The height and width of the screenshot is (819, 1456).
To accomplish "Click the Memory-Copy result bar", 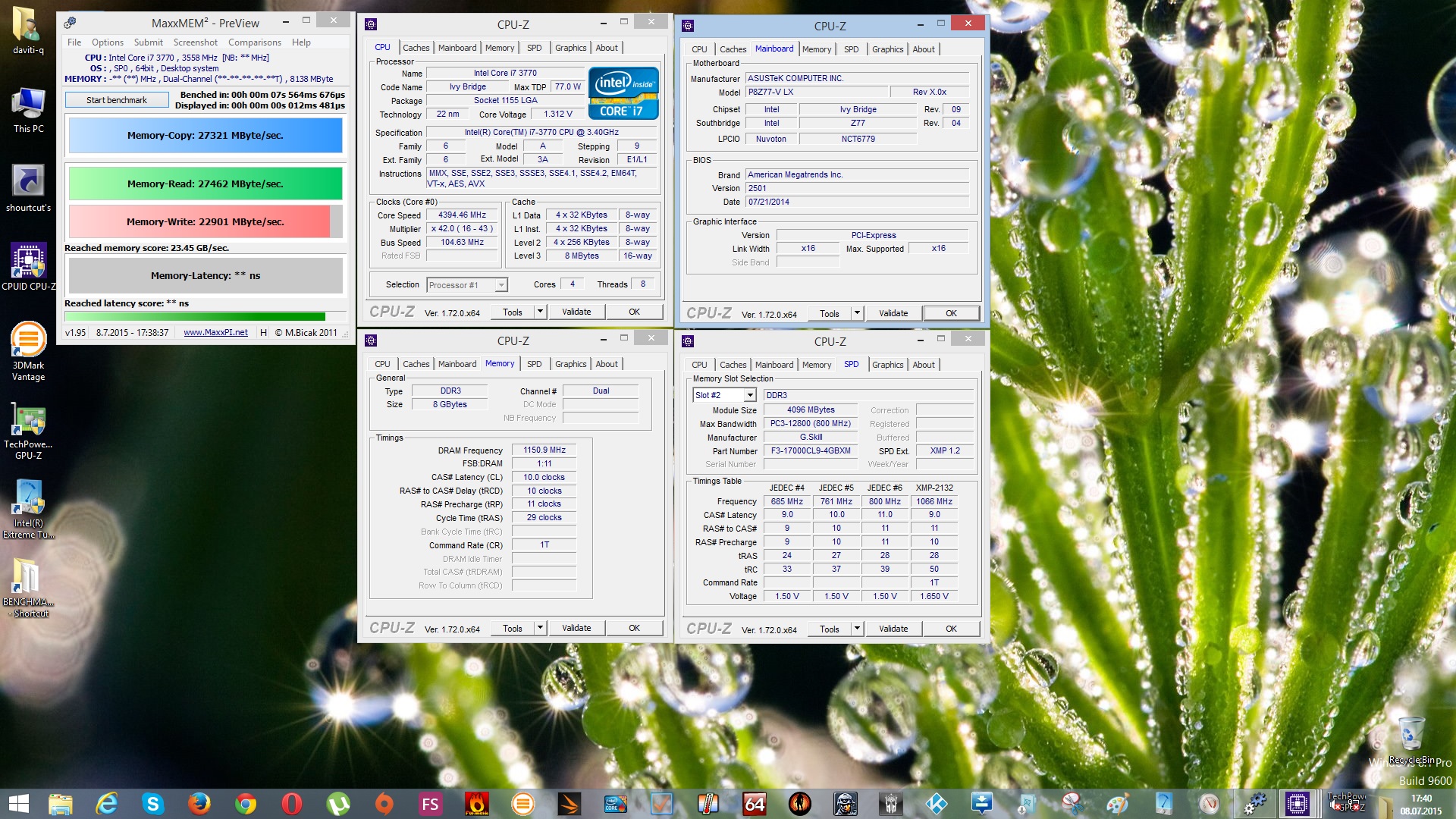I will [206, 136].
